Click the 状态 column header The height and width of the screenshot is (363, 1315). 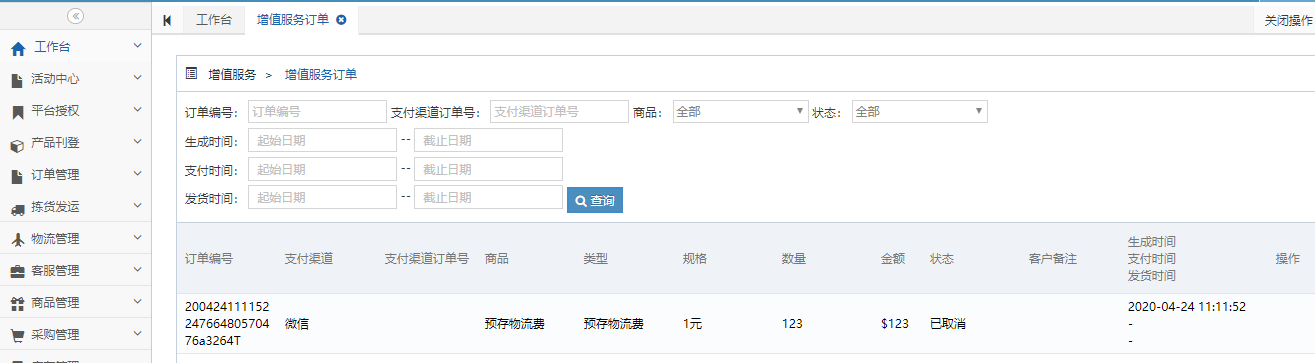(x=942, y=259)
